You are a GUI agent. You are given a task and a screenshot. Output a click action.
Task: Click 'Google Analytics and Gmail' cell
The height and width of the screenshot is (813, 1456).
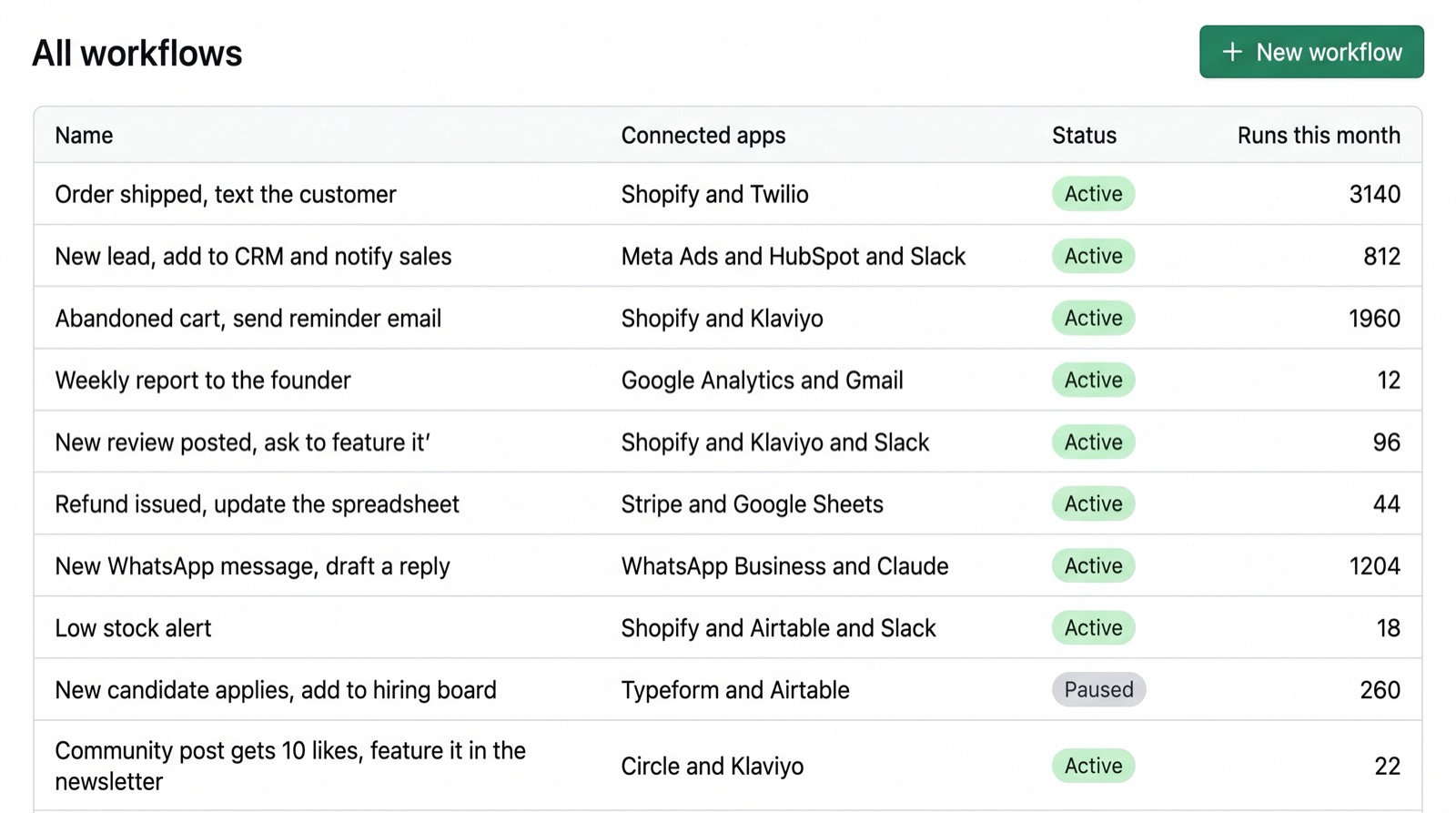coord(763,380)
